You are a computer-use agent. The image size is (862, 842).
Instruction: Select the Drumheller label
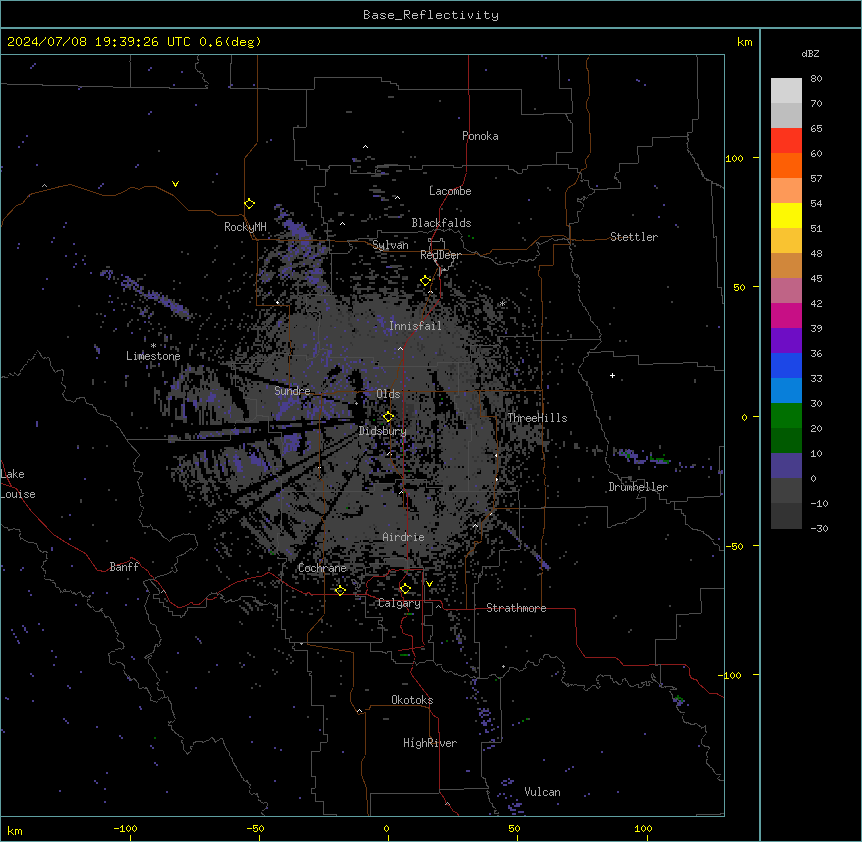tap(638, 487)
